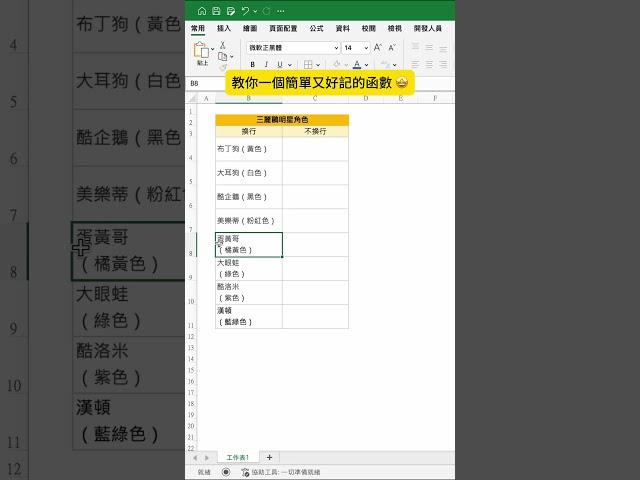Select the cell 漢頓（藍綠色）
This screenshot has width=640, height=480.
pos(249,316)
